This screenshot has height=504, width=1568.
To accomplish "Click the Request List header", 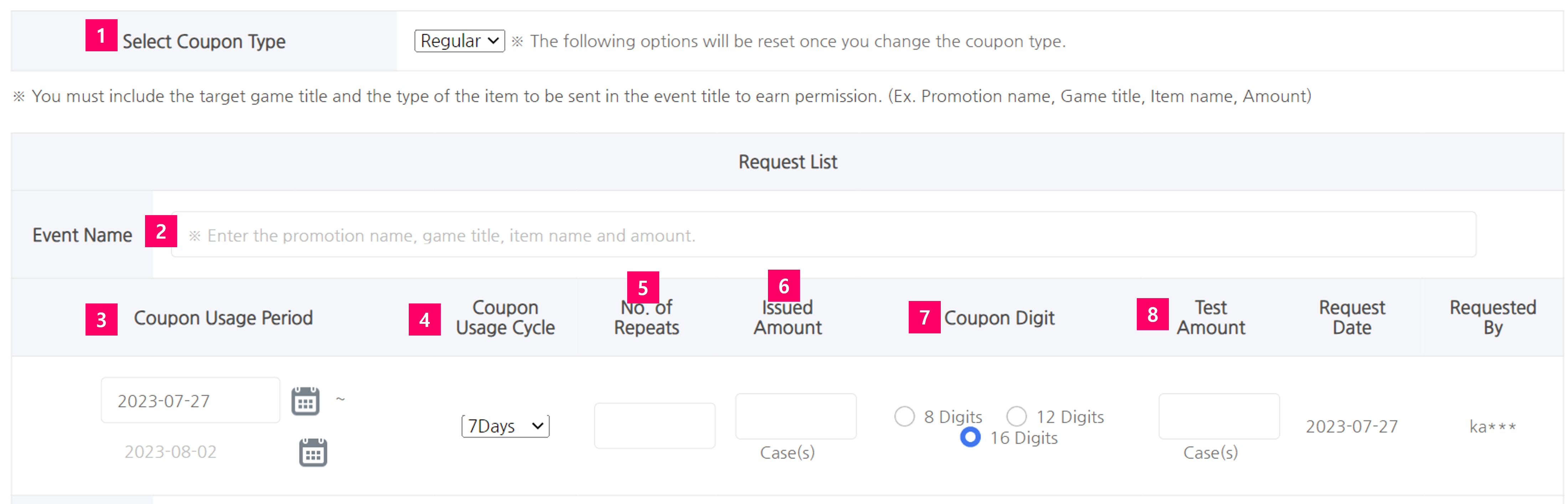I will [x=787, y=162].
